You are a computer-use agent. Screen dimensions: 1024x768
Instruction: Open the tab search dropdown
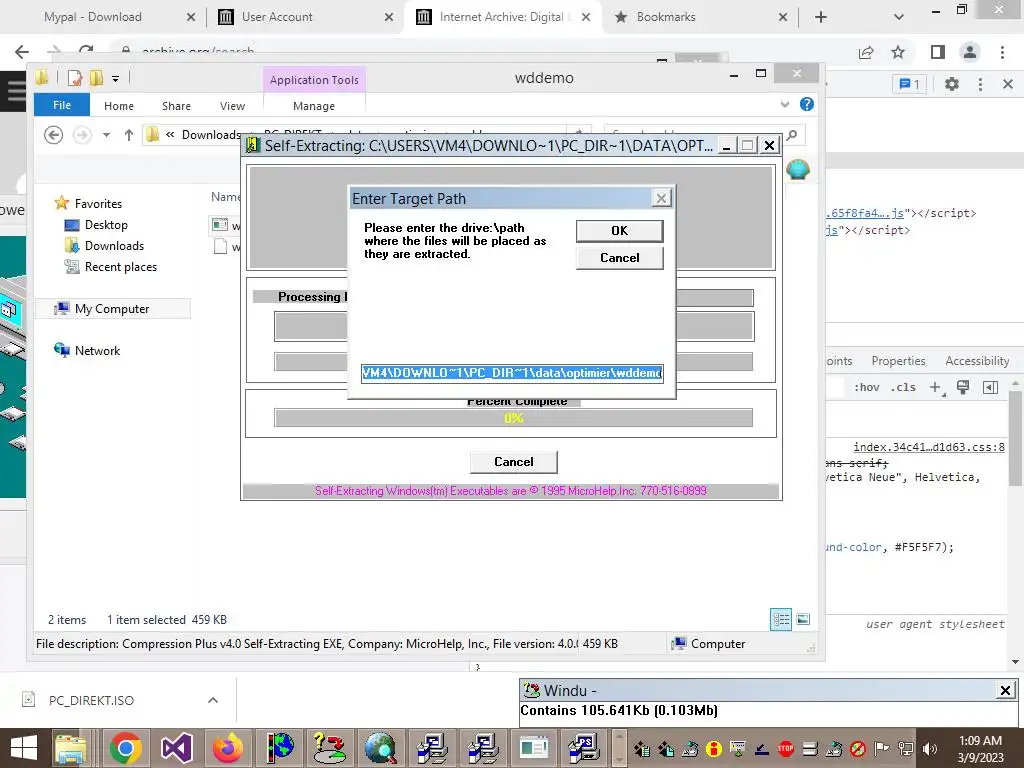tap(899, 17)
